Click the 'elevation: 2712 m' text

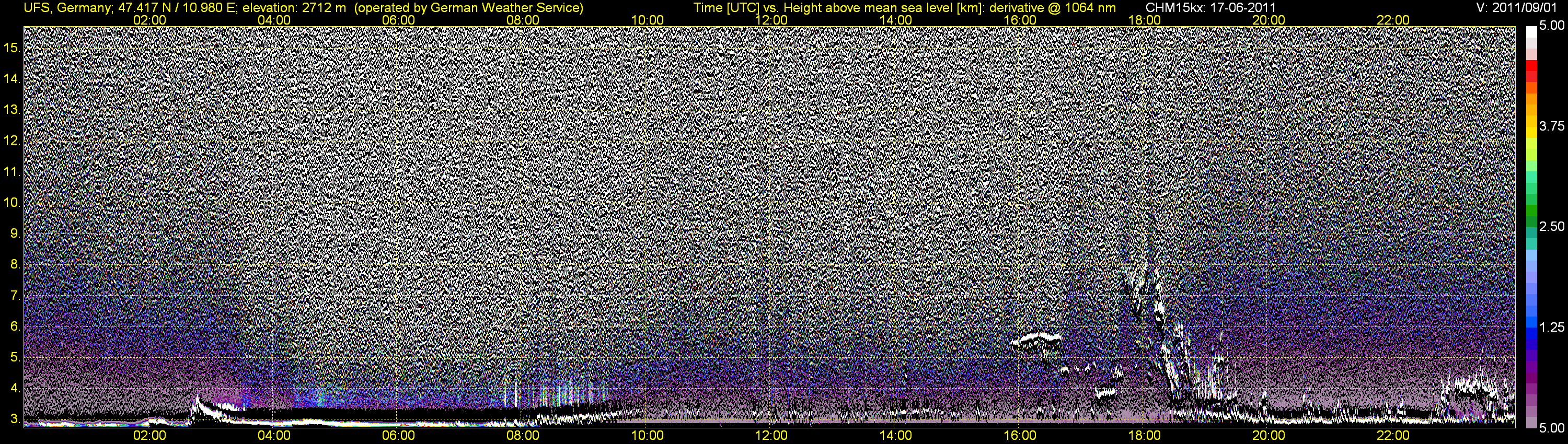click(x=295, y=8)
